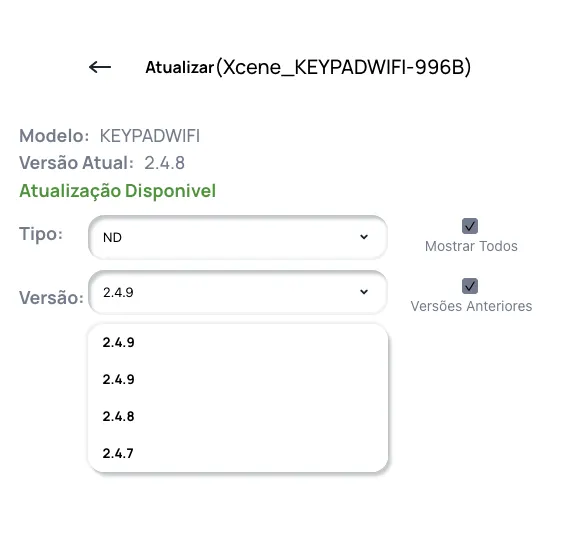This screenshot has width=576, height=536.
Task: Click the Xcene_KEYPADWIFI-996B device name
Action: click(343, 67)
